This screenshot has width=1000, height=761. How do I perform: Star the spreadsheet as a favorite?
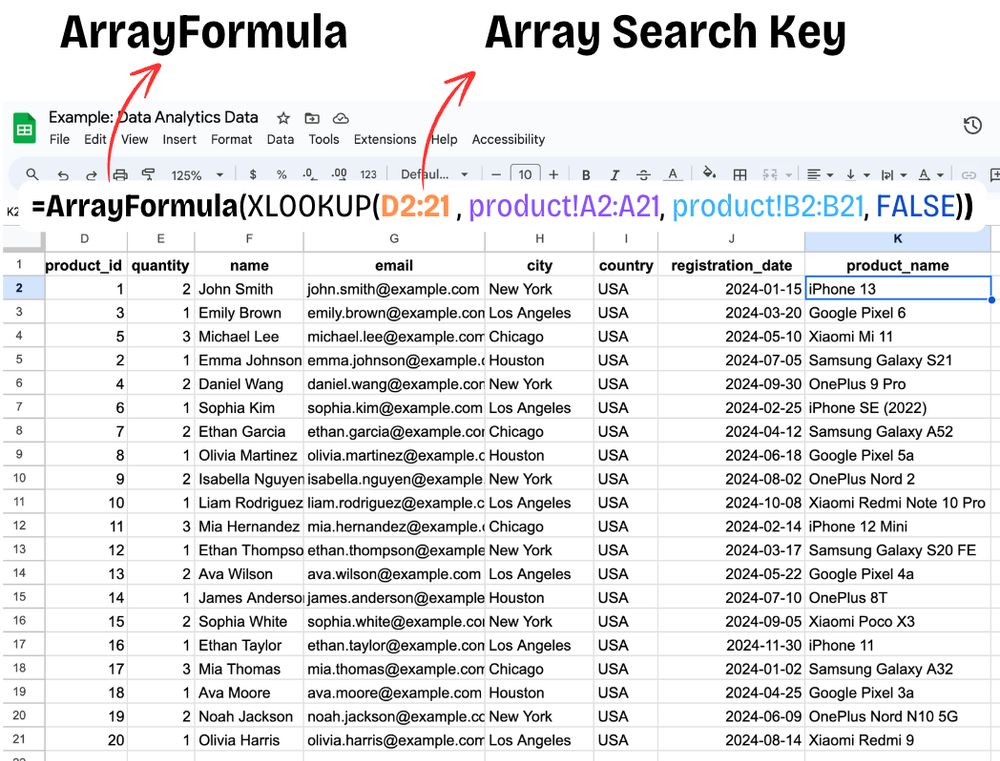(x=283, y=117)
